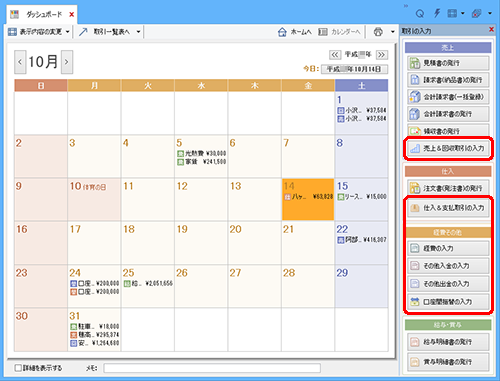Expand the 表示内容の変更 dropdown arrow

pos(68,32)
